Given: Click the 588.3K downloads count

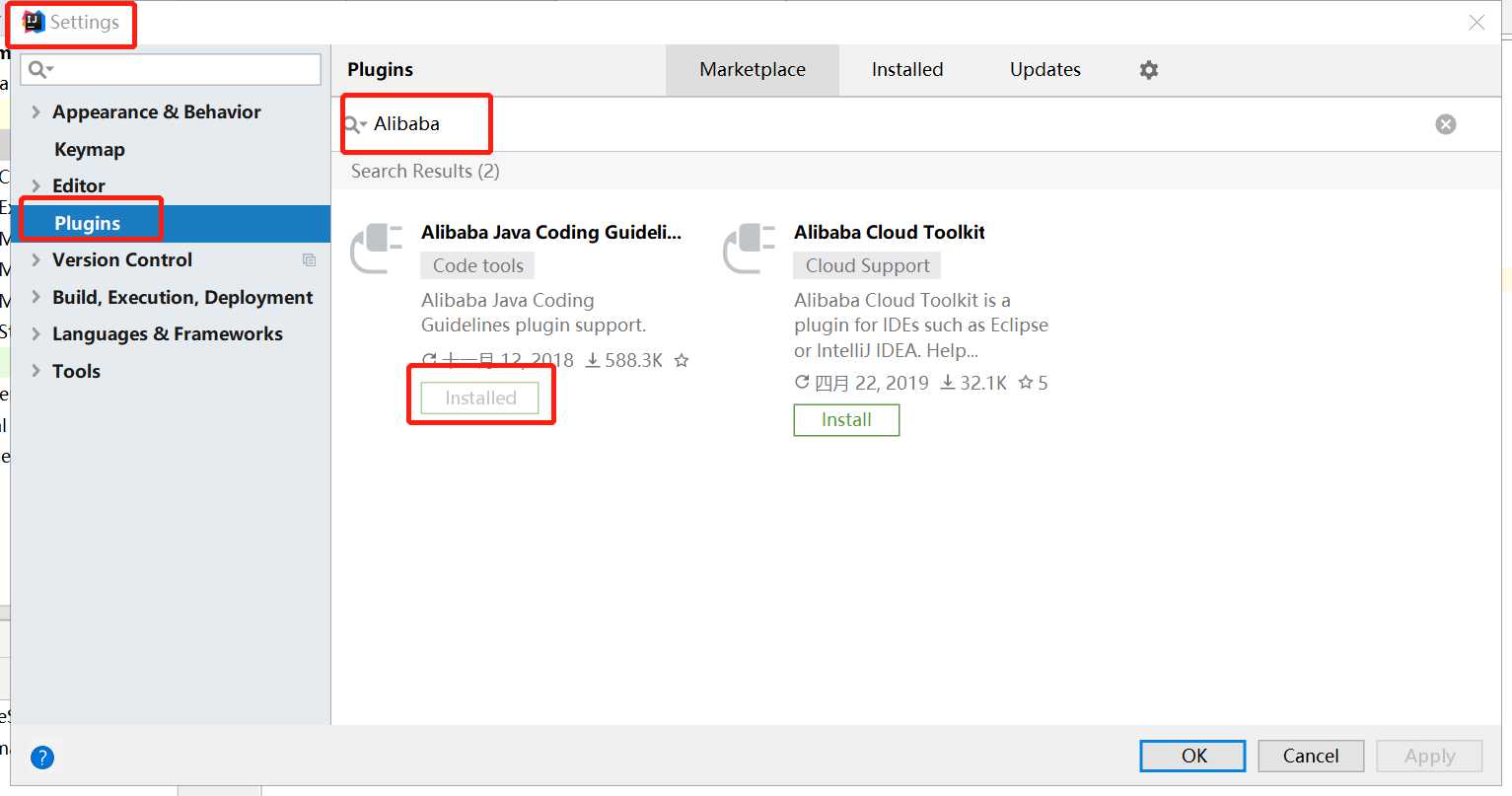Looking at the screenshot, I should click(624, 361).
